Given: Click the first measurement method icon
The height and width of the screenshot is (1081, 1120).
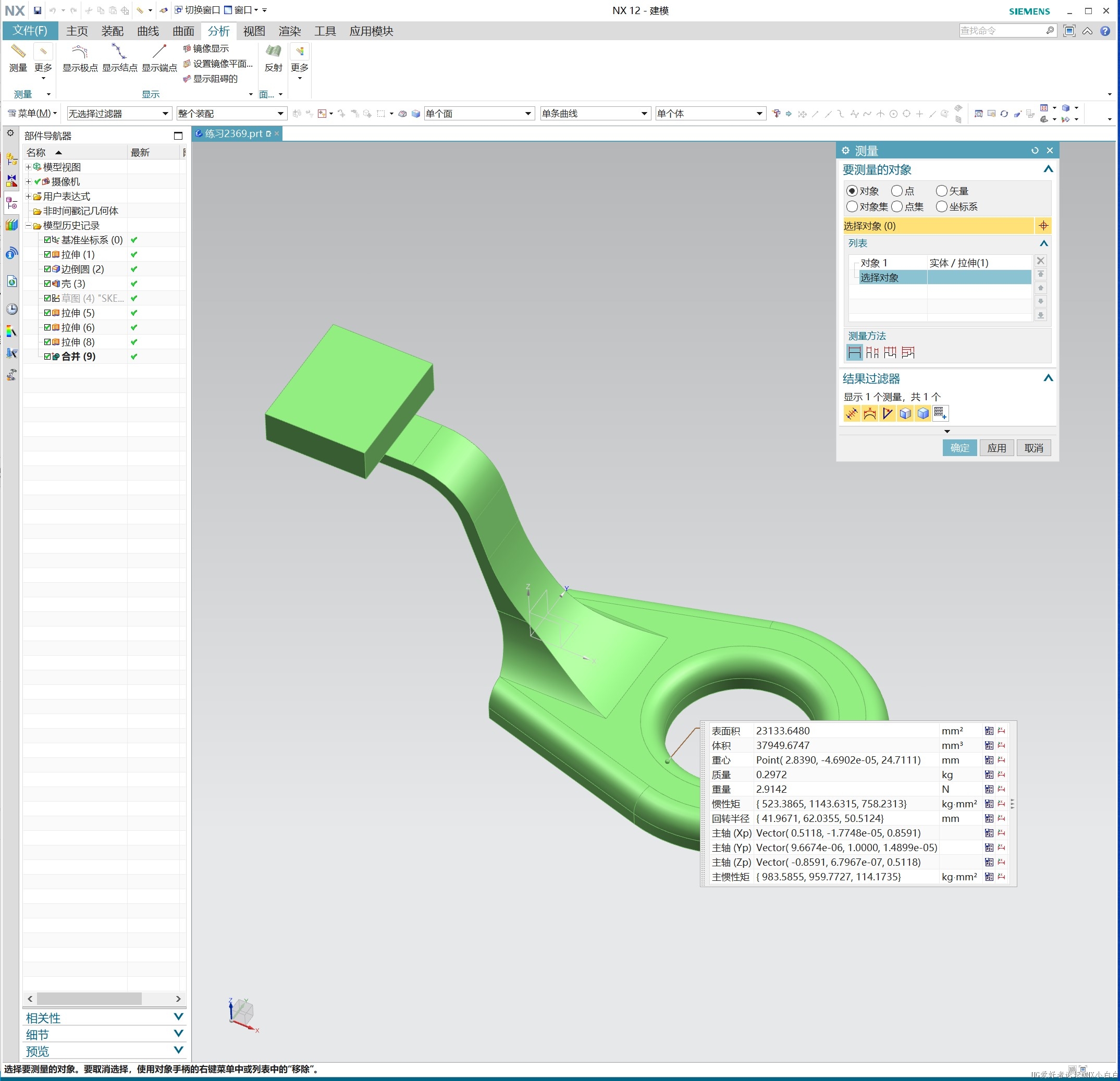Looking at the screenshot, I should 854,352.
